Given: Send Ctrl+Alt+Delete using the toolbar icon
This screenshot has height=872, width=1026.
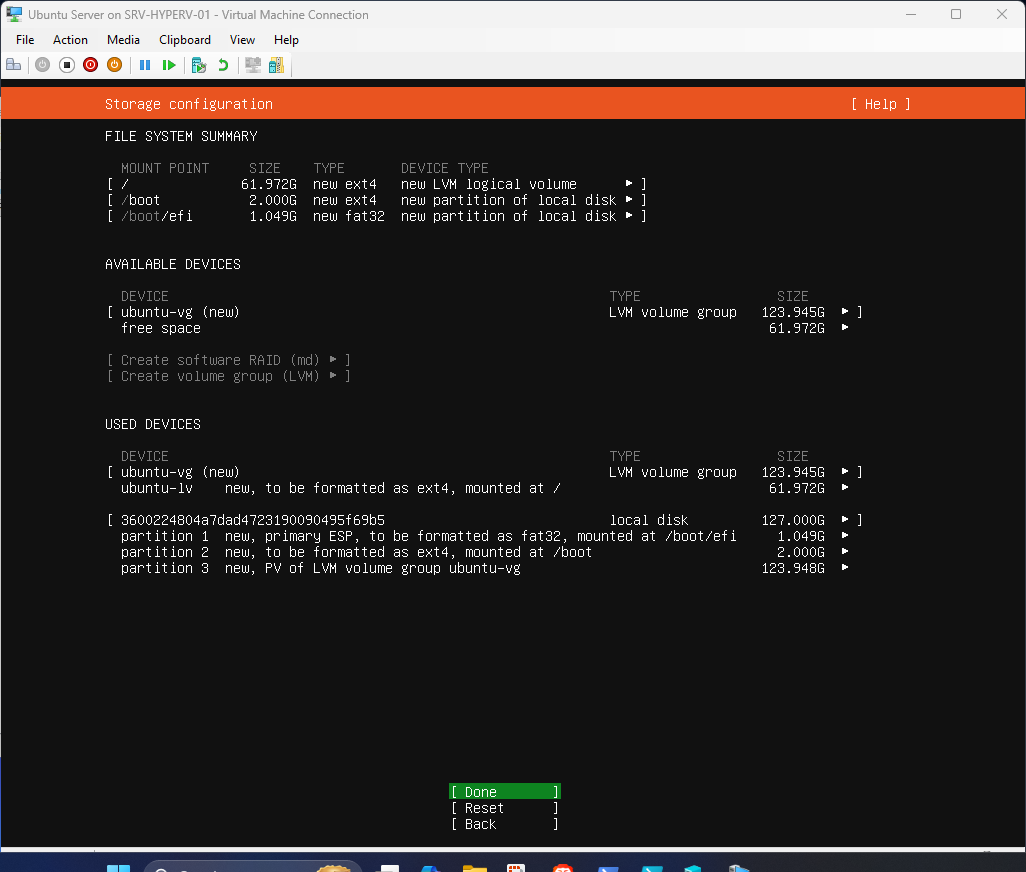Looking at the screenshot, I should tap(13, 65).
